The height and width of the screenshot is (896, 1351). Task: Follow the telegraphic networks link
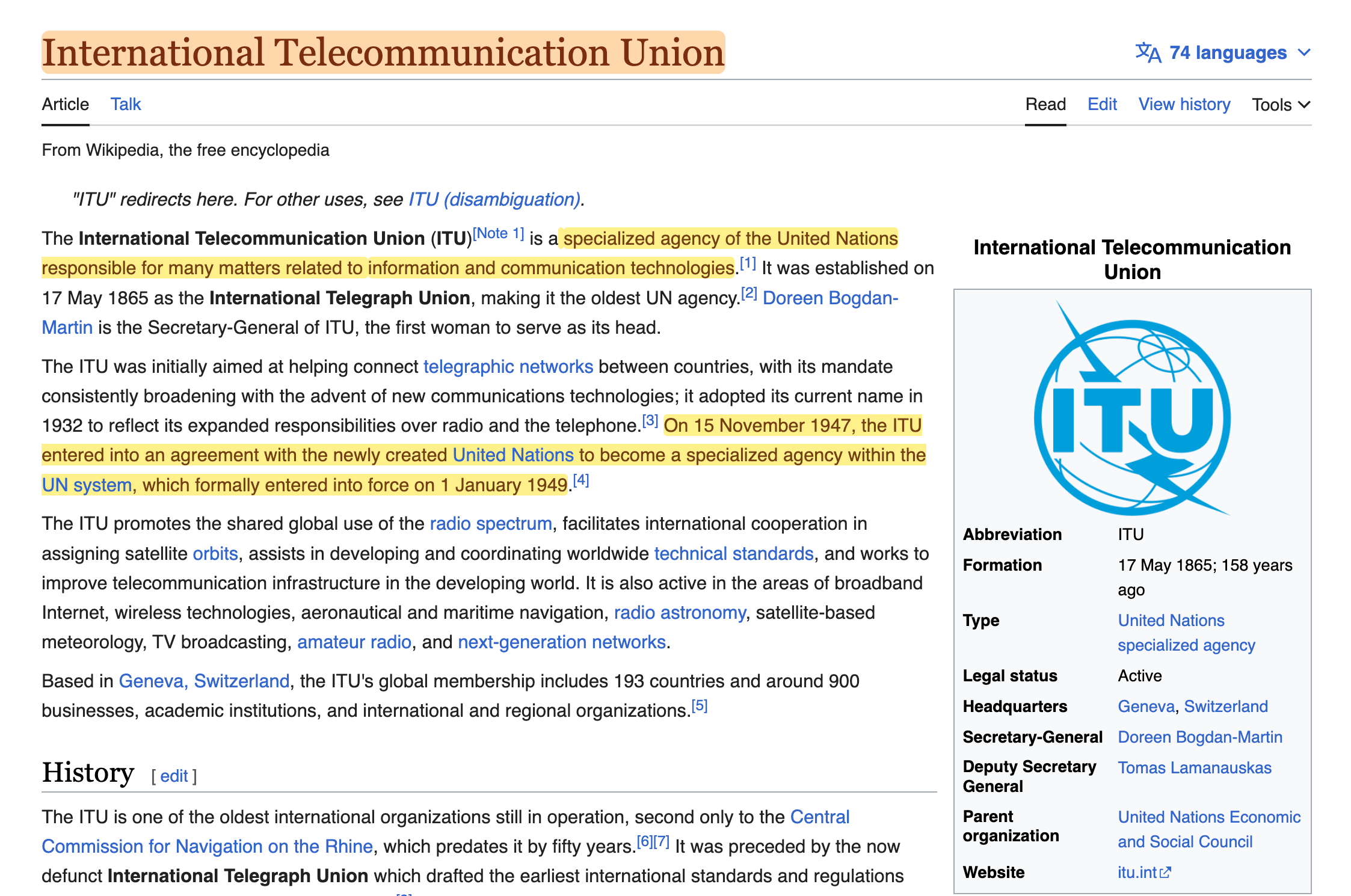[508, 366]
